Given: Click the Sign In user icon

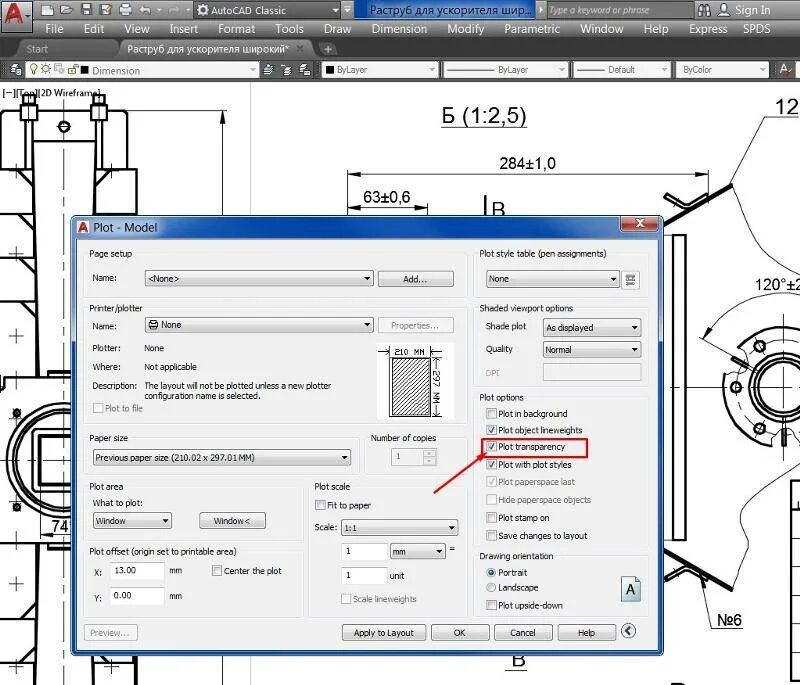Looking at the screenshot, I should (x=723, y=10).
